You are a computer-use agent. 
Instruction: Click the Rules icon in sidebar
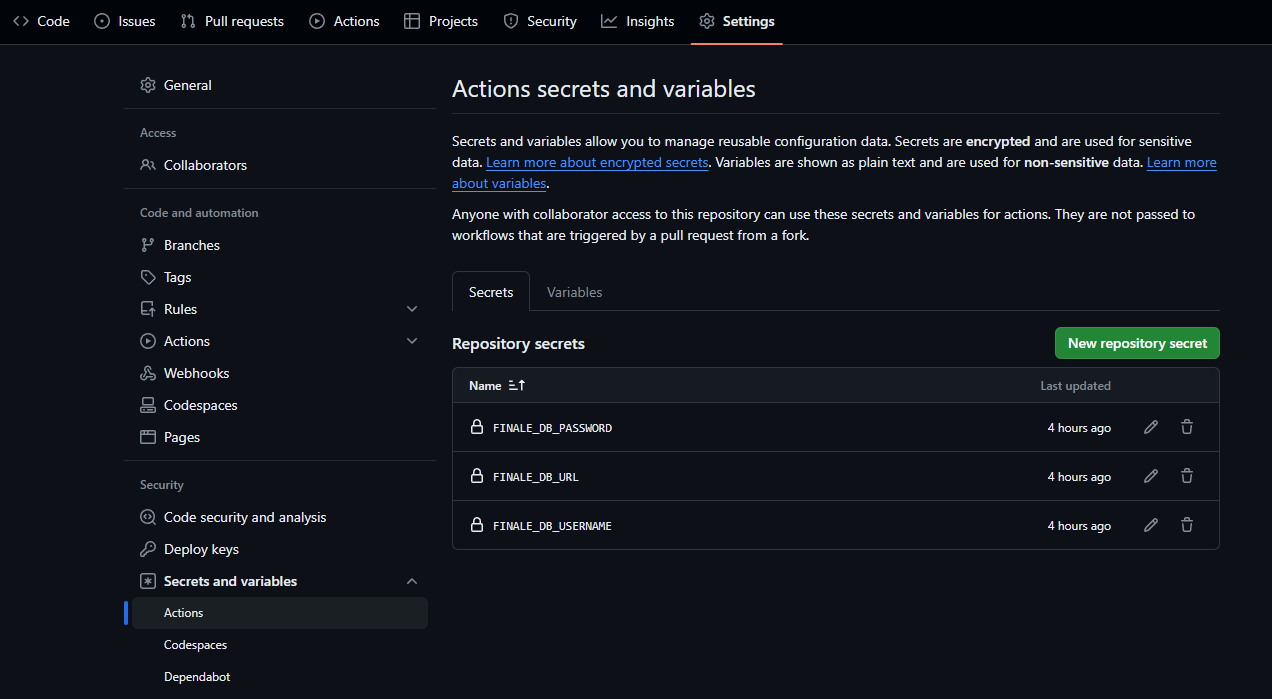[x=148, y=309]
